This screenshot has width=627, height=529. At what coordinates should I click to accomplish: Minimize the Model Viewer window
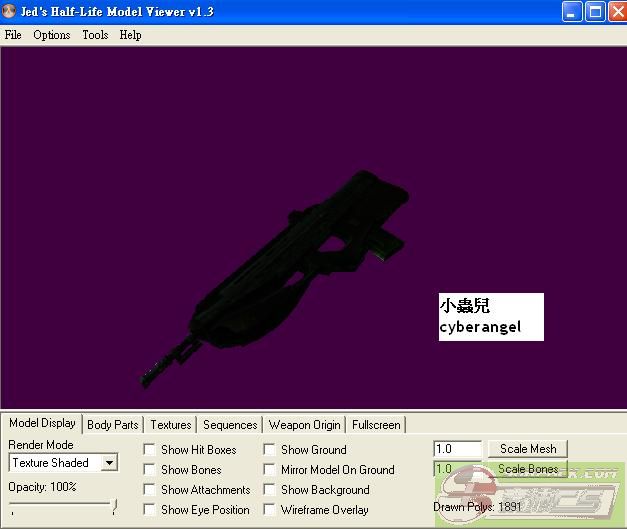[570, 12]
